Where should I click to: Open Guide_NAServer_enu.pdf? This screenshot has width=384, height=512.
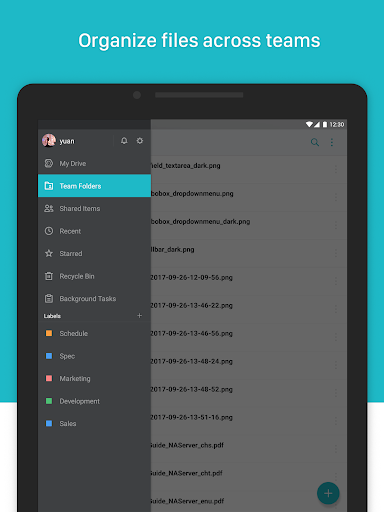tap(249, 502)
